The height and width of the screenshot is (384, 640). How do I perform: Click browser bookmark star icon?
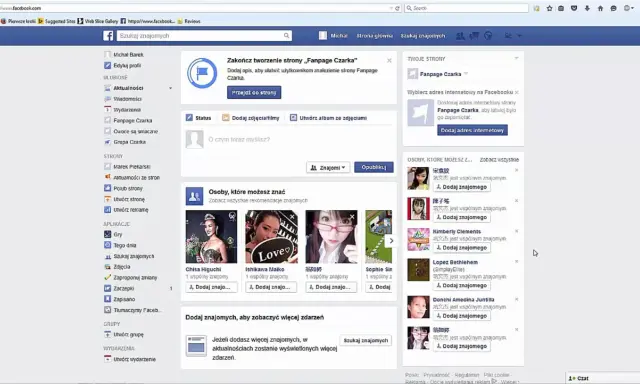(549, 8)
